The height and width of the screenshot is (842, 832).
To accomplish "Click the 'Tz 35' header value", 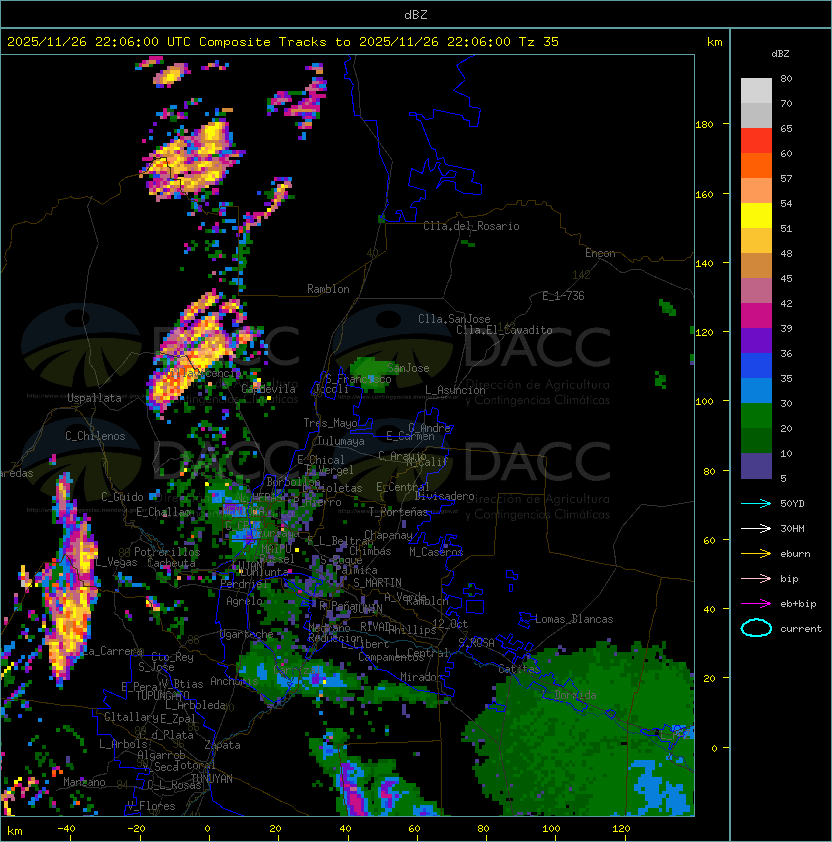I will (539, 42).
